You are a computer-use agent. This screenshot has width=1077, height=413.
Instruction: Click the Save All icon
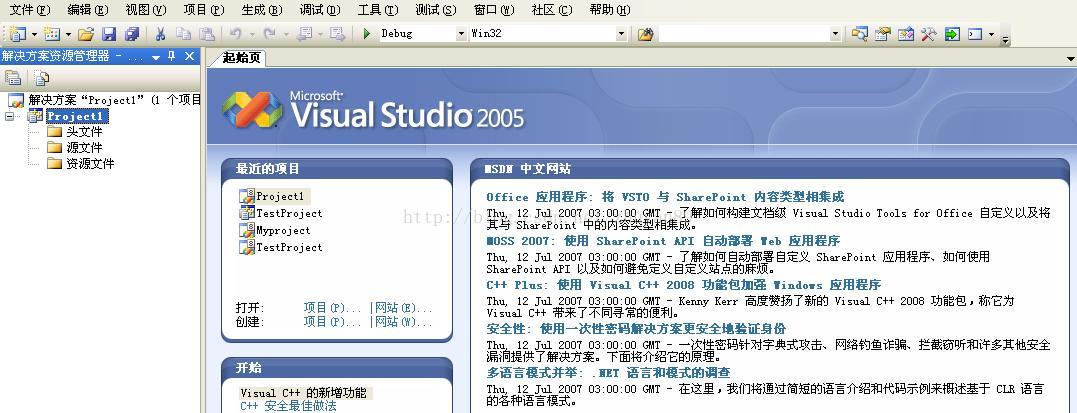tap(132, 34)
